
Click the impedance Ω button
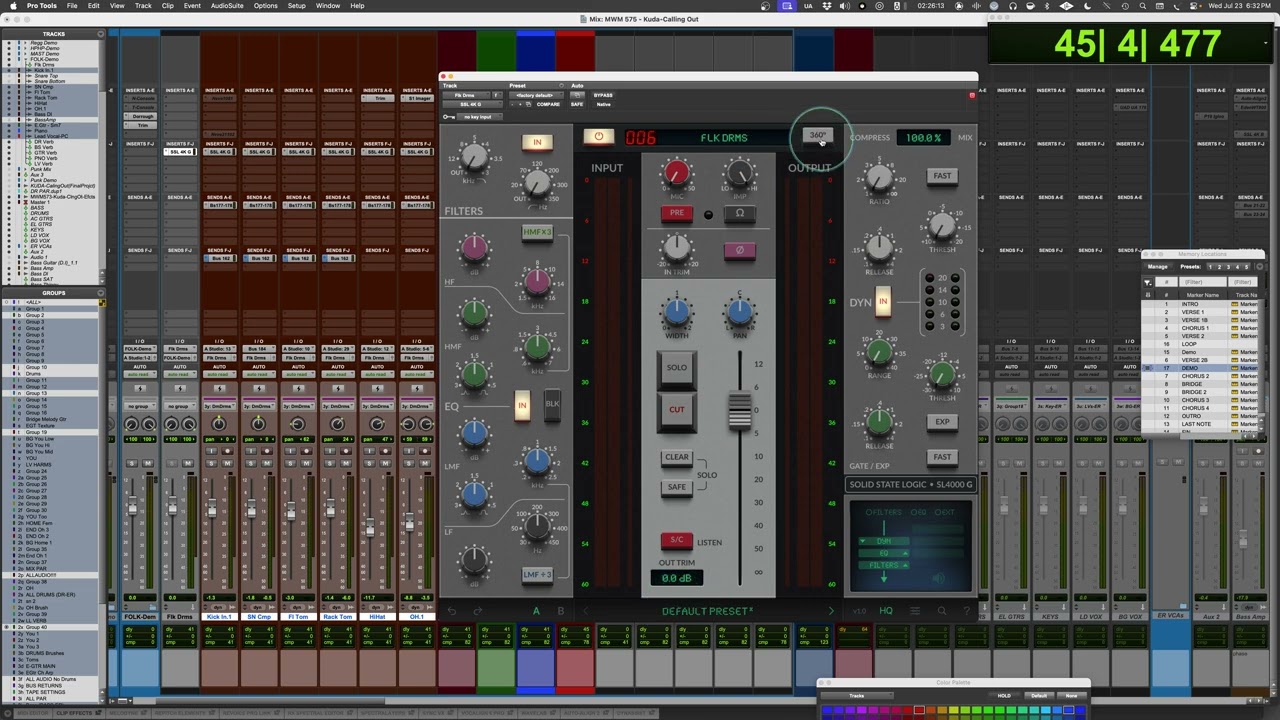tap(739, 213)
